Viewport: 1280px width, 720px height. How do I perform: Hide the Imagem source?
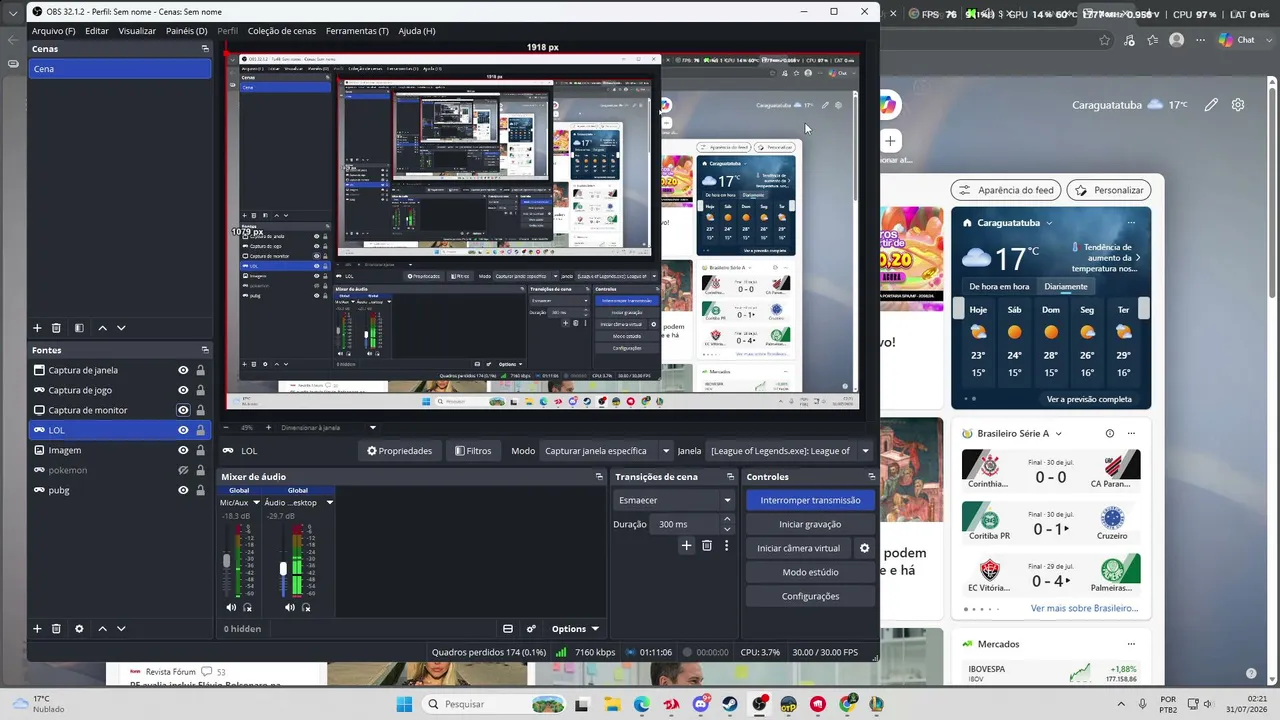[x=183, y=450]
